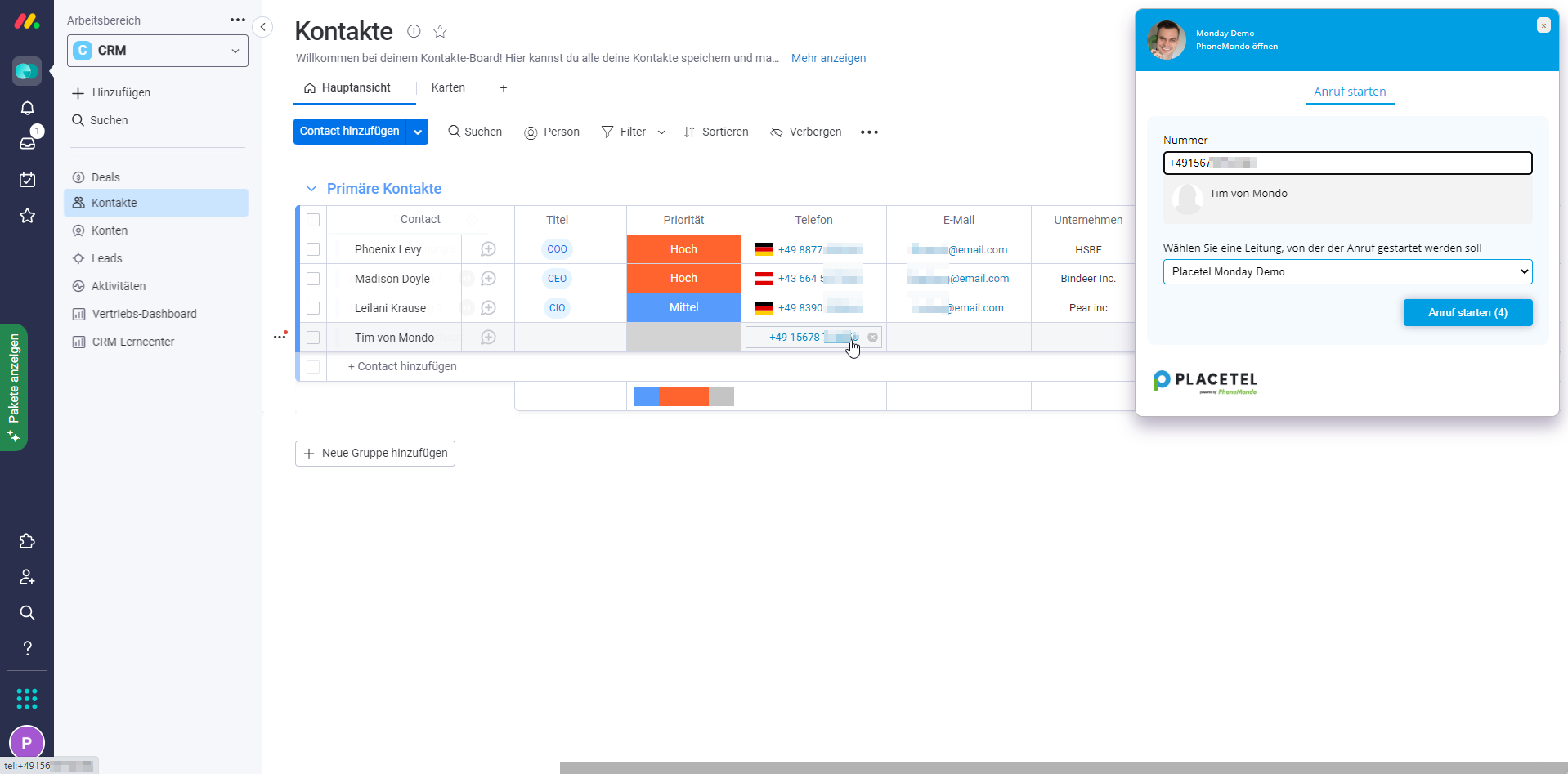The height and width of the screenshot is (774, 1568).
Task: Show board info icon next to Kontakte
Action: tap(414, 31)
